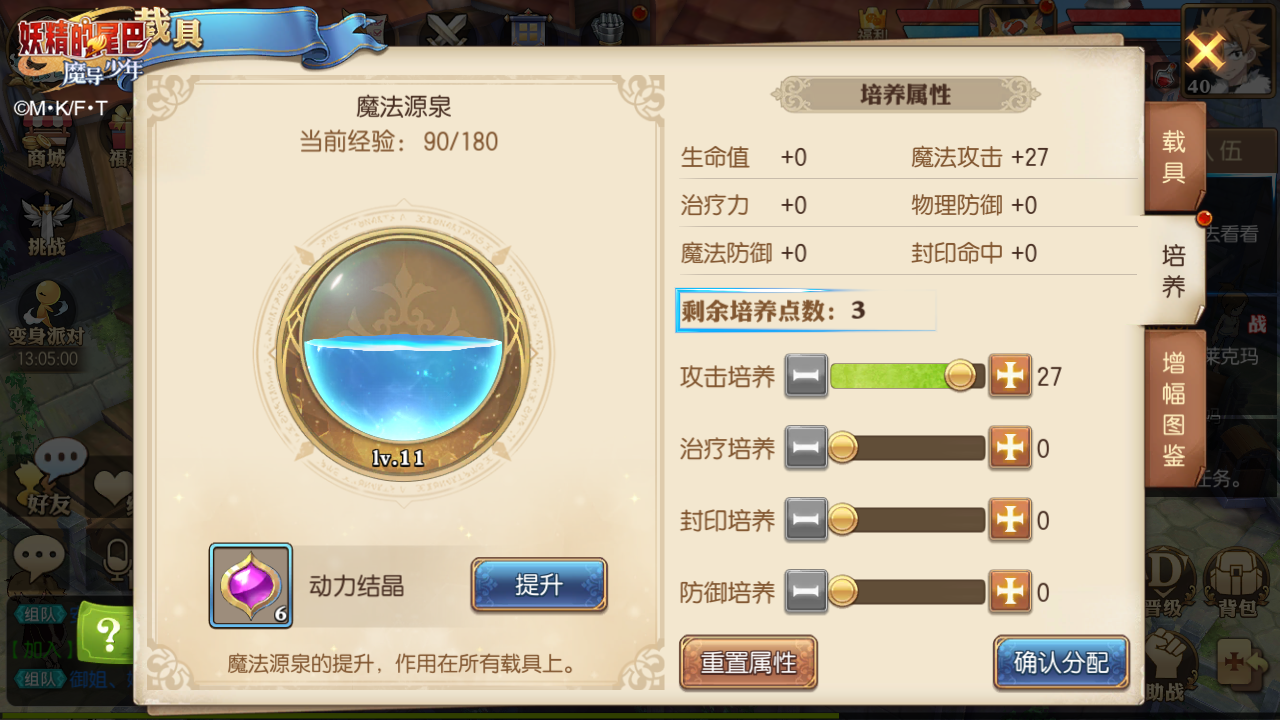Click the plus icon for 攻击培养
Screen dimensions: 1280x720
tap(1010, 376)
